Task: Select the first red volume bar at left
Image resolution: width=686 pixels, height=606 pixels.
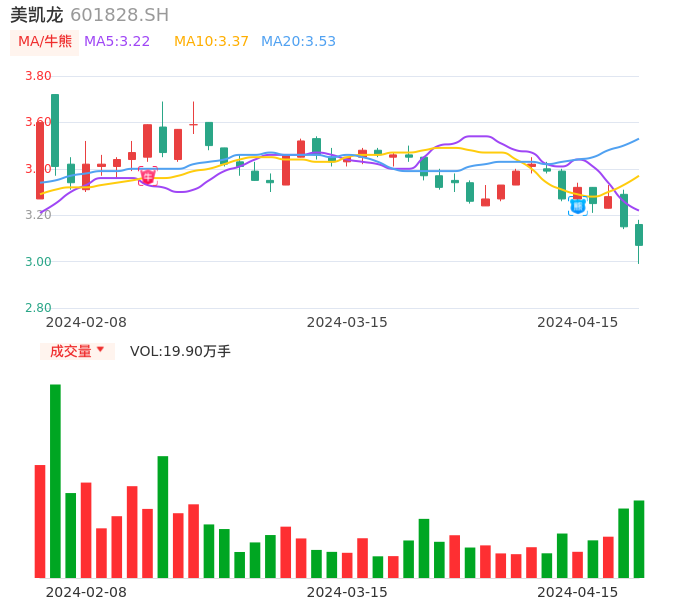Action: (x=40, y=520)
